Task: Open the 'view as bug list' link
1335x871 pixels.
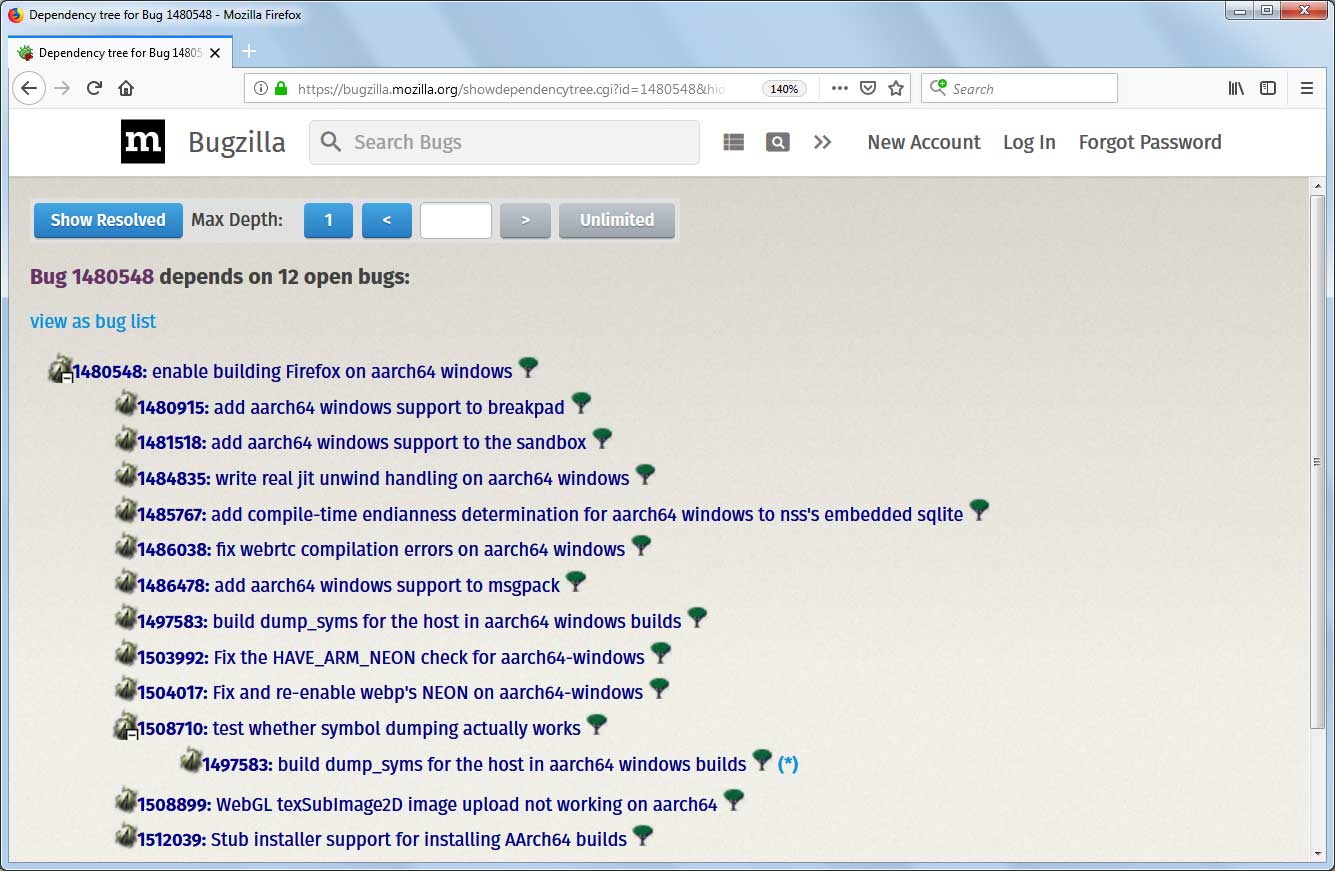Action: 93,321
